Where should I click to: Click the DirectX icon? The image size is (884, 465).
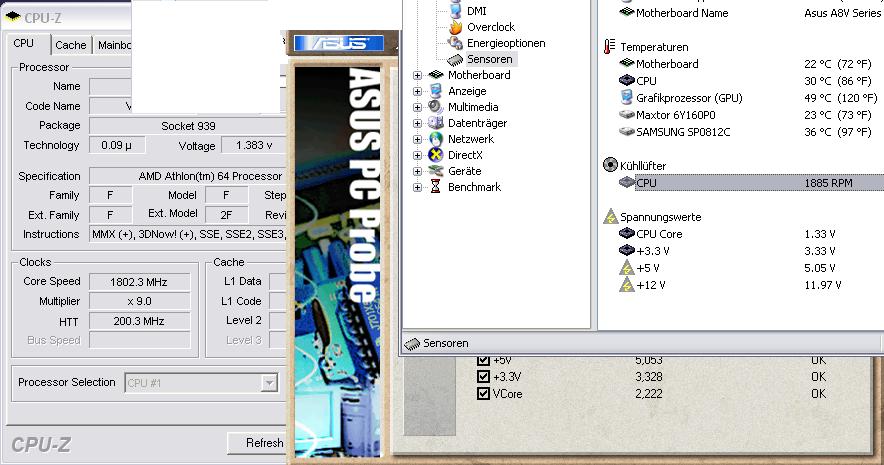coord(436,154)
